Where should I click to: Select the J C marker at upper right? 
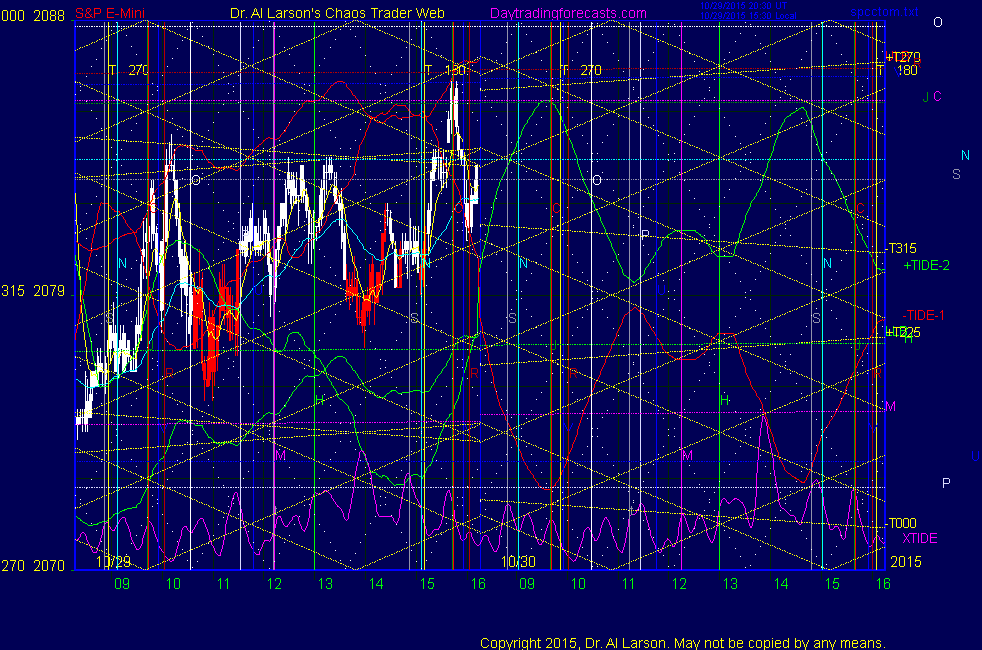coord(931,97)
